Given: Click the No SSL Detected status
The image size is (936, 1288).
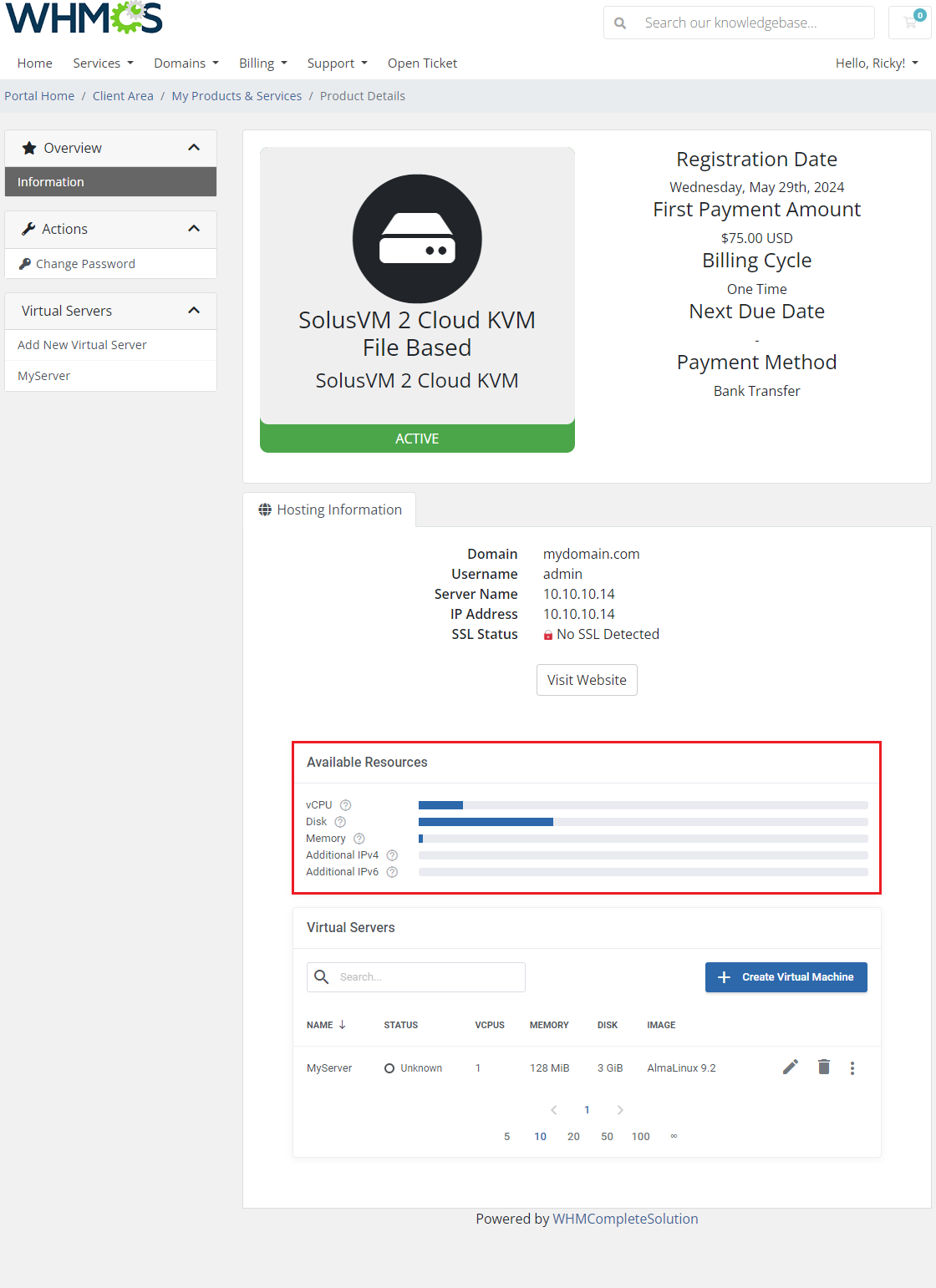Looking at the screenshot, I should pyautogui.click(x=602, y=634).
